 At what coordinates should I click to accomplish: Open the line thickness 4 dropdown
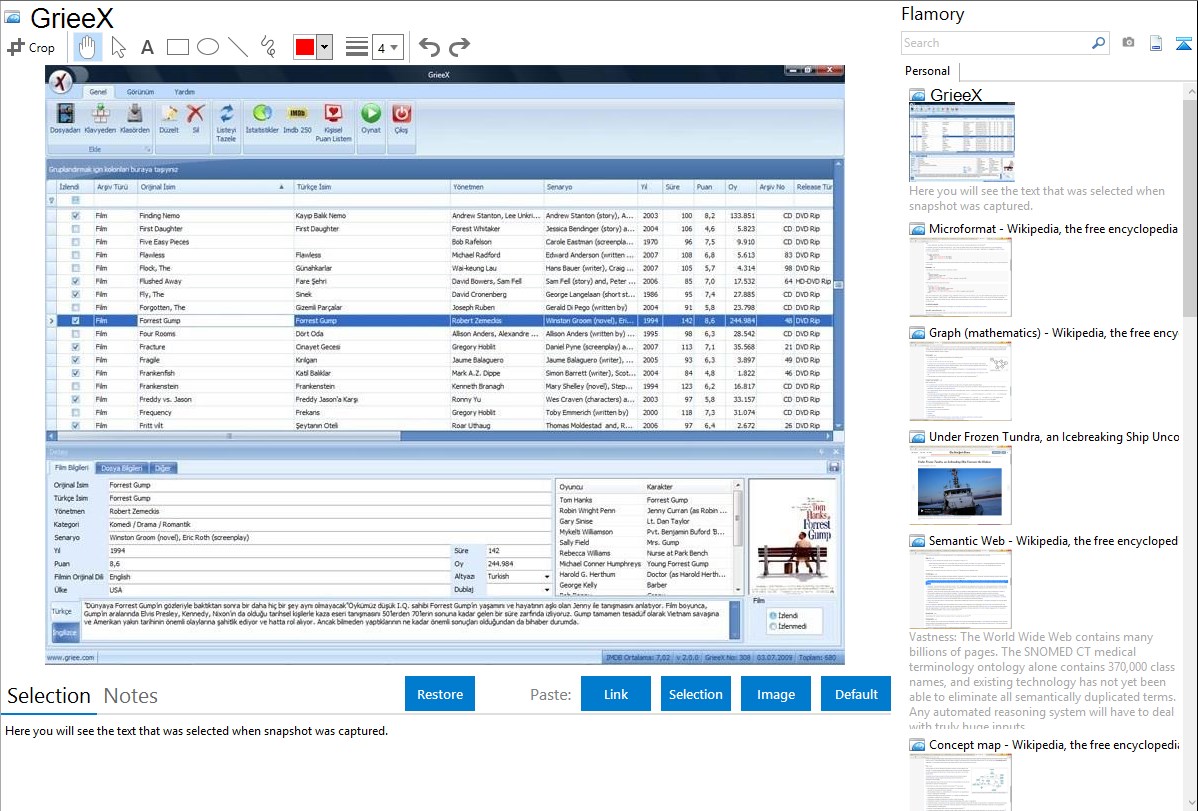point(388,47)
